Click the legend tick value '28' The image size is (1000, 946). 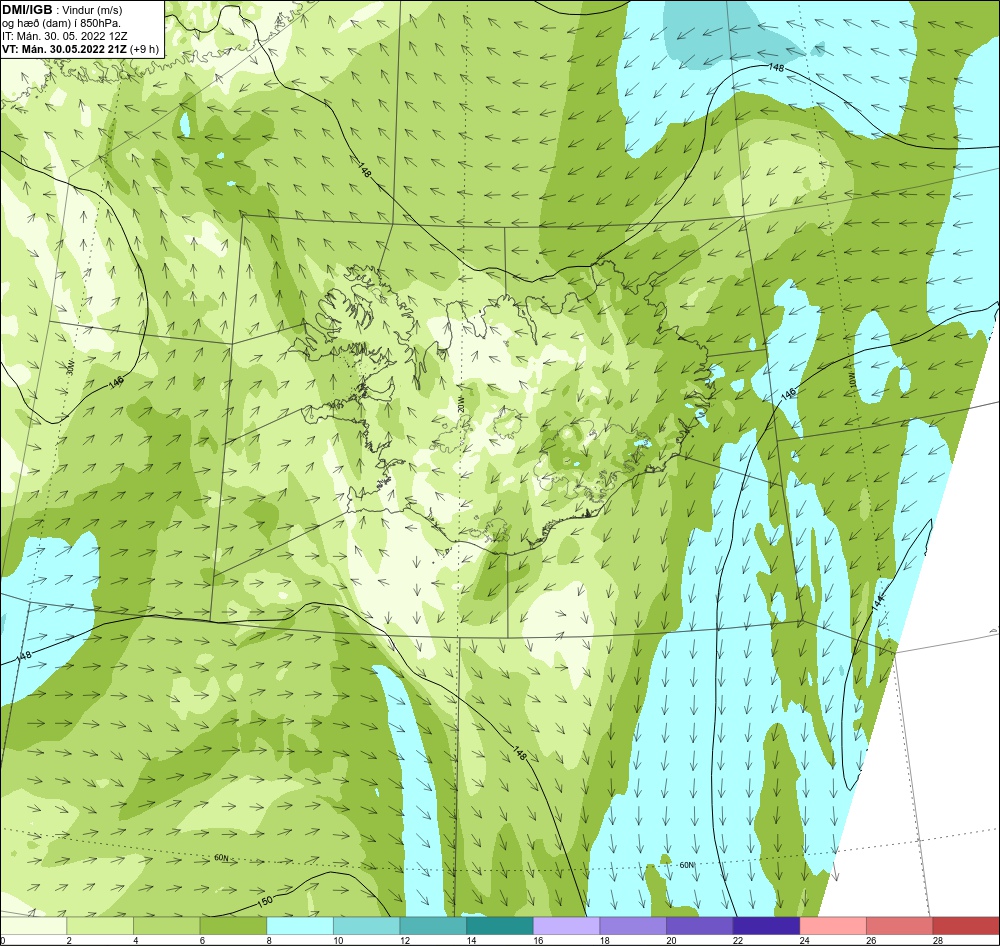938,940
